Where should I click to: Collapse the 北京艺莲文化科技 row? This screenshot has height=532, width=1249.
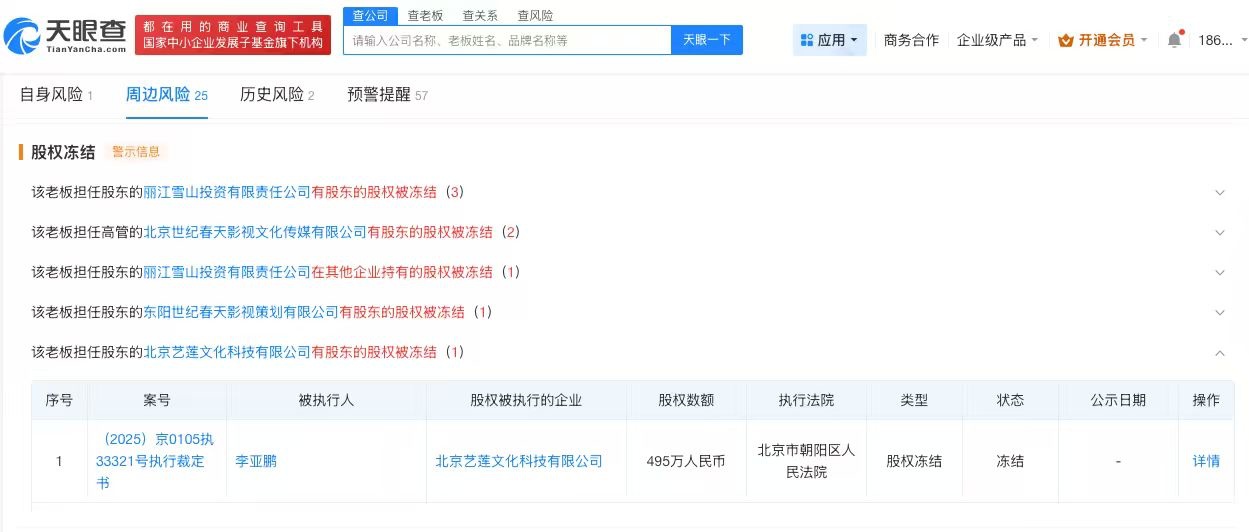[1219, 352]
